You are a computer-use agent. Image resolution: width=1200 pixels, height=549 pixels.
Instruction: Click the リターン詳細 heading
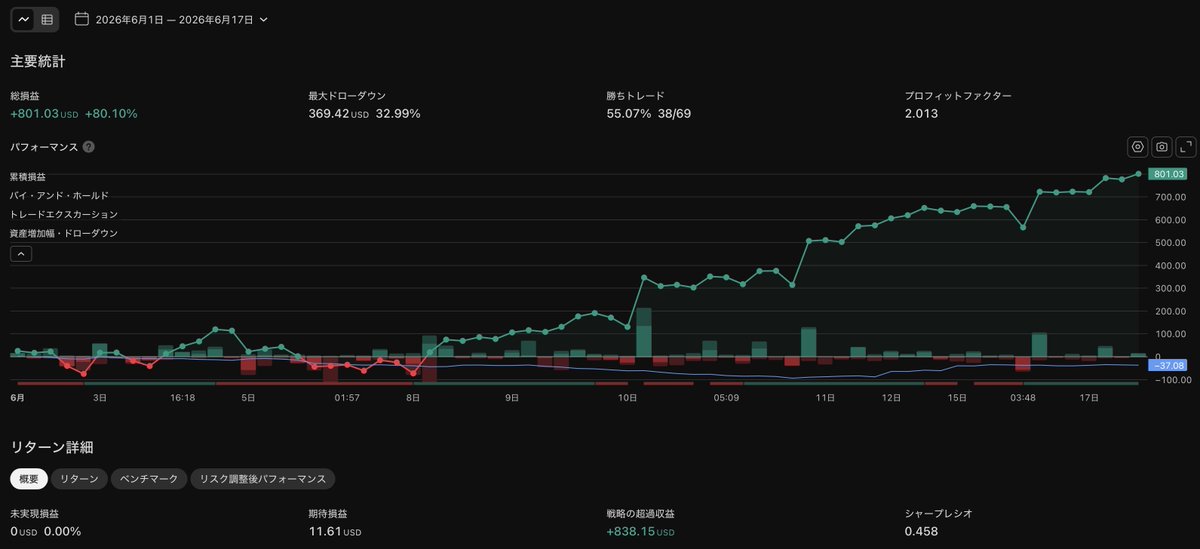tap(52, 446)
